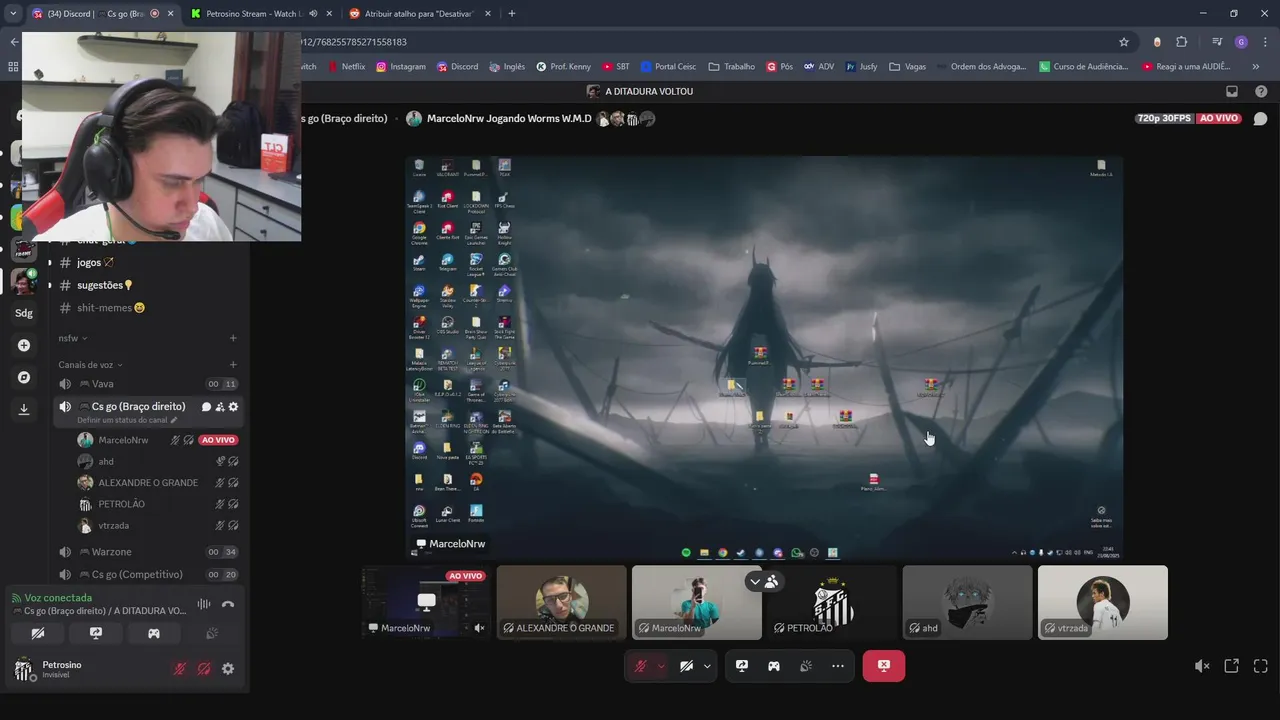
Task: Open noise suppression icon in voice panel
Action: click(204, 604)
